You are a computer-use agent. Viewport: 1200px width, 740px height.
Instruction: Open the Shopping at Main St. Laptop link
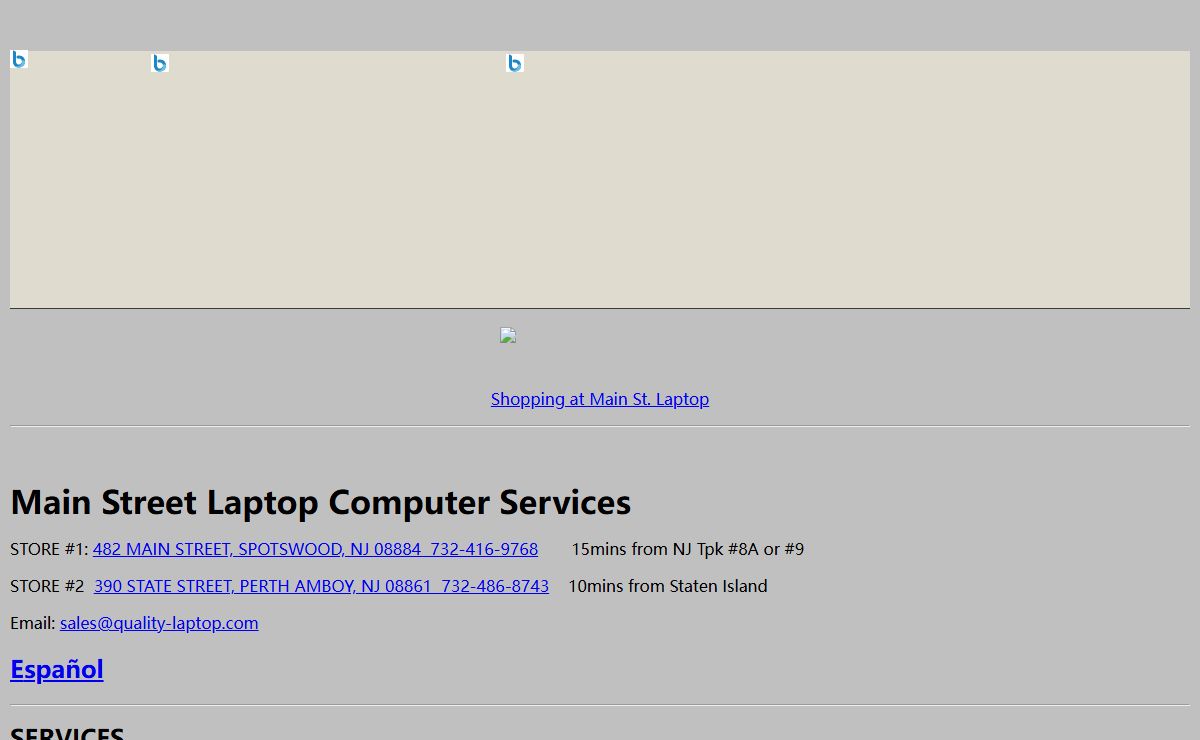coord(600,399)
